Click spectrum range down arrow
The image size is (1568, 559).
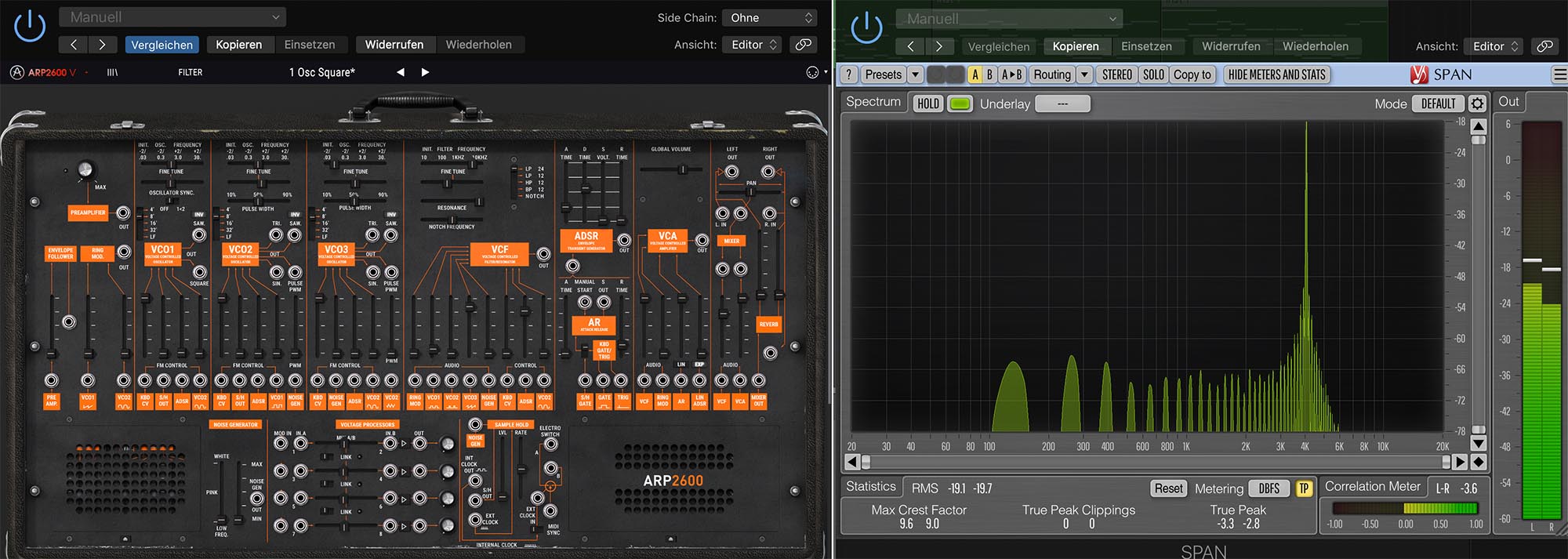click(1479, 445)
